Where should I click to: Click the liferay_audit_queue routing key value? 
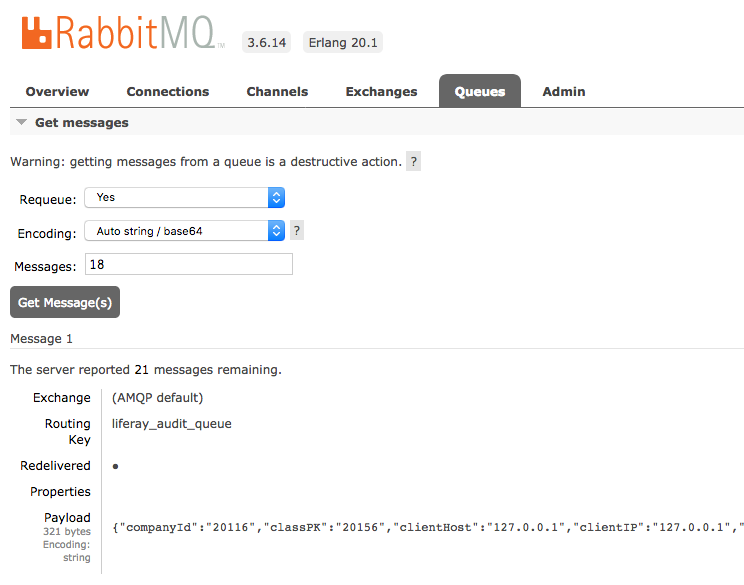(x=171, y=424)
